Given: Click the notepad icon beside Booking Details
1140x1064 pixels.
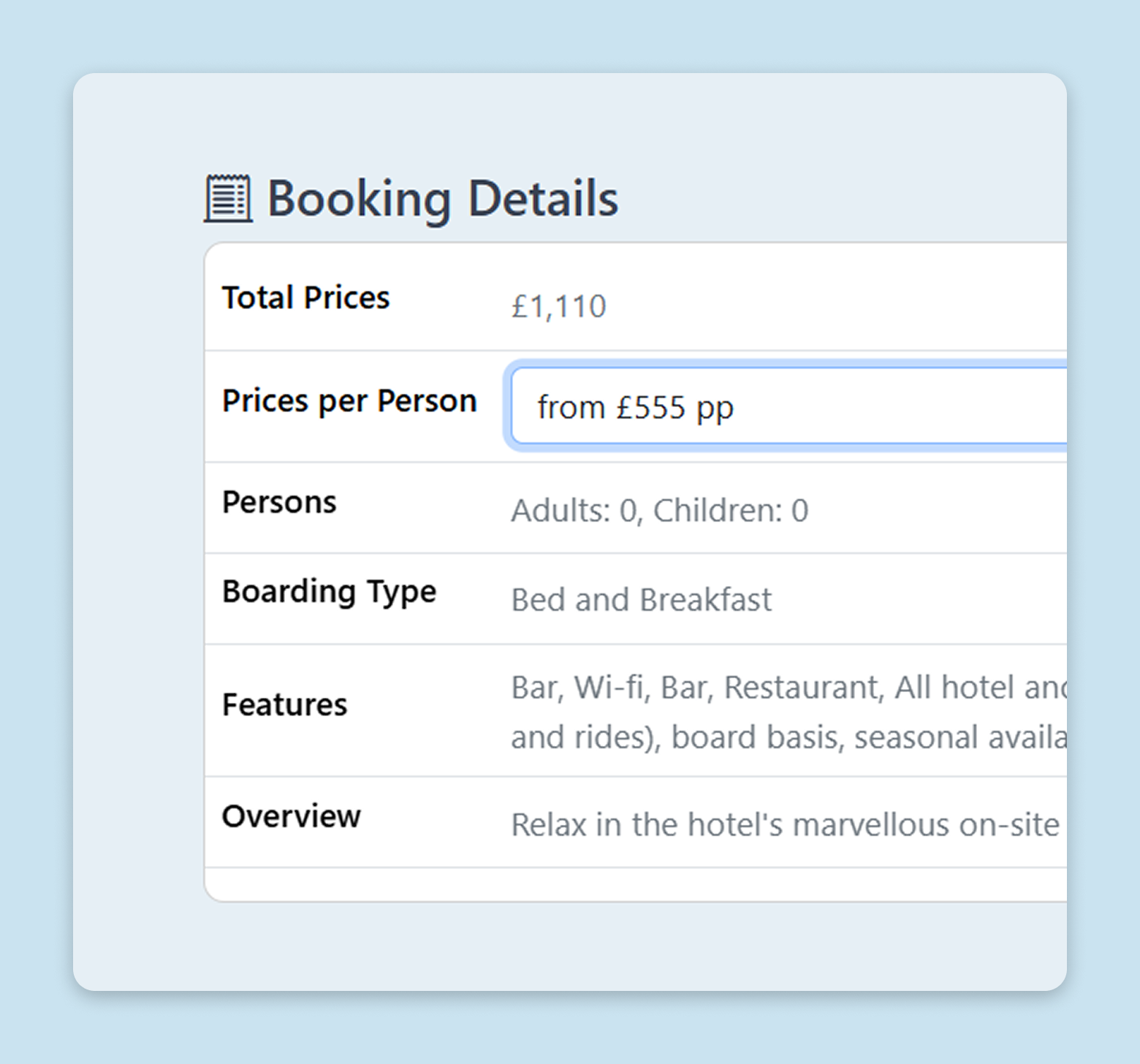Looking at the screenshot, I should pyautogui.click(x=228, y=198).
